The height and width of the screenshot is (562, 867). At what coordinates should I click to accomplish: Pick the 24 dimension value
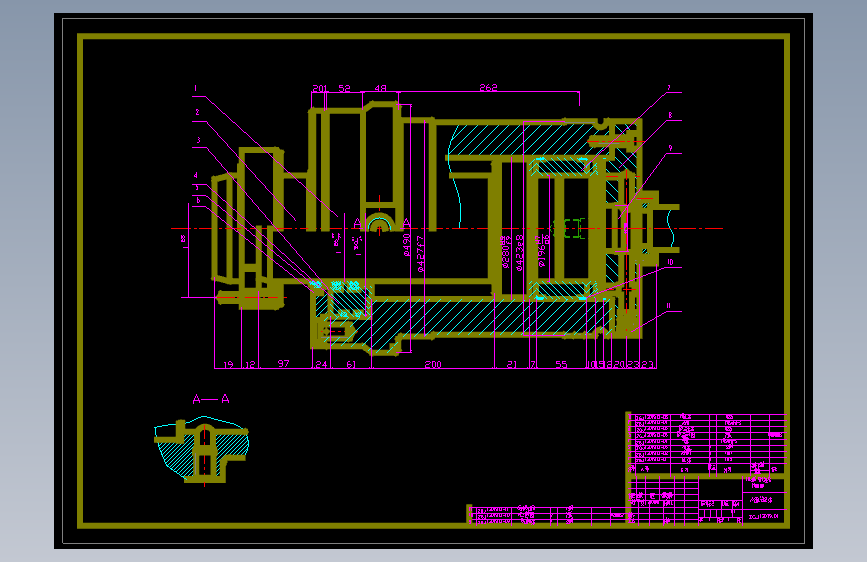(321, 365)
